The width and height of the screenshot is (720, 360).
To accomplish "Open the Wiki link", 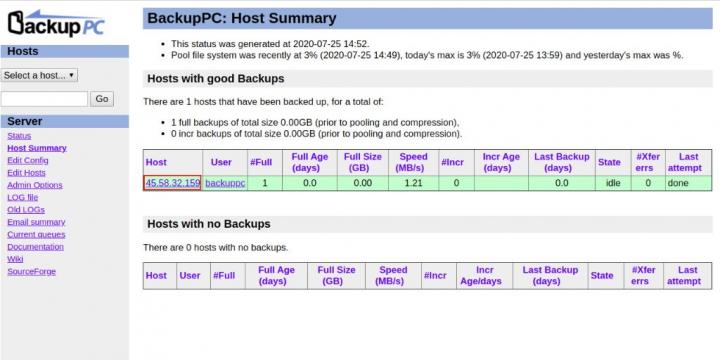I will click(x=15, y=259).
